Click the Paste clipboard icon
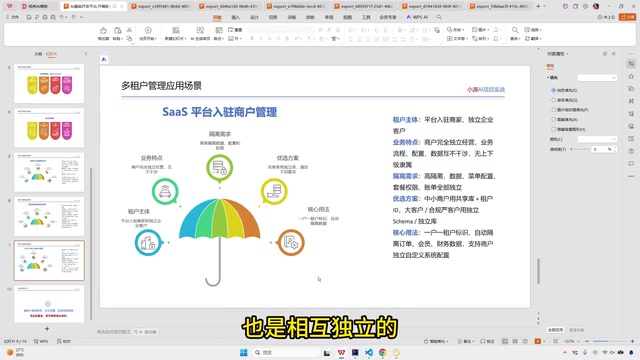The width and height of the screenshot is (640, 360). [118, 31]
